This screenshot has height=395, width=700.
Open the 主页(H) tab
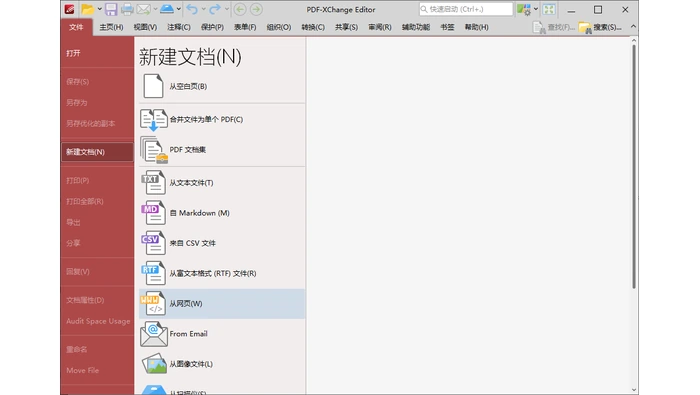(x=111, y=27)
